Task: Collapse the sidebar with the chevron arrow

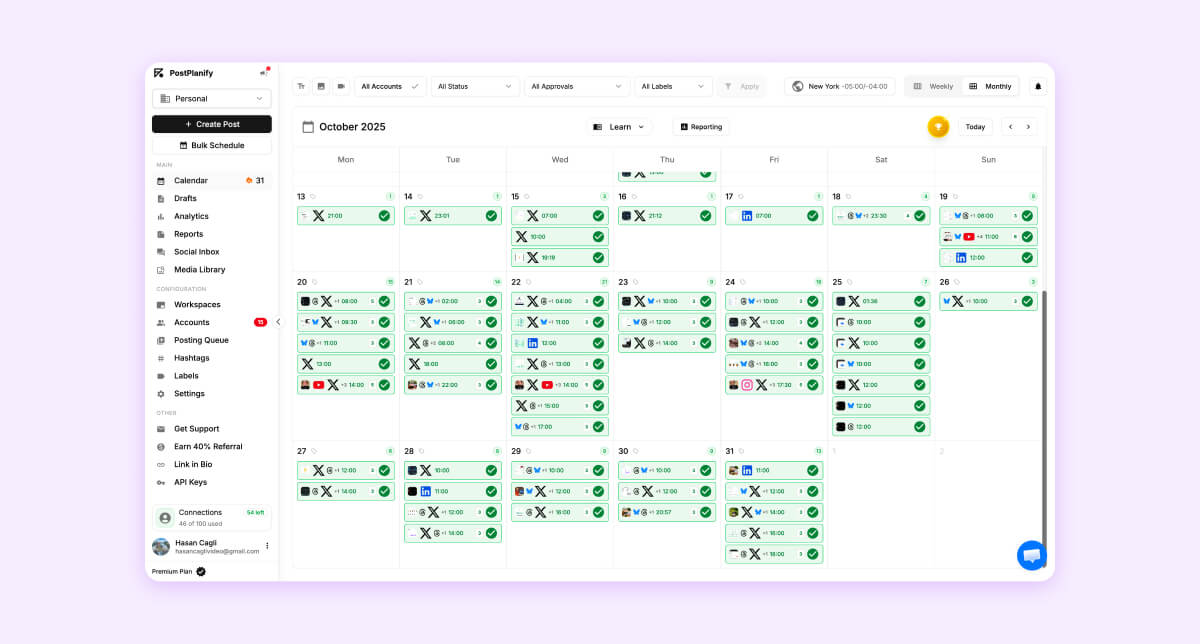Action: tap(279, 322)
